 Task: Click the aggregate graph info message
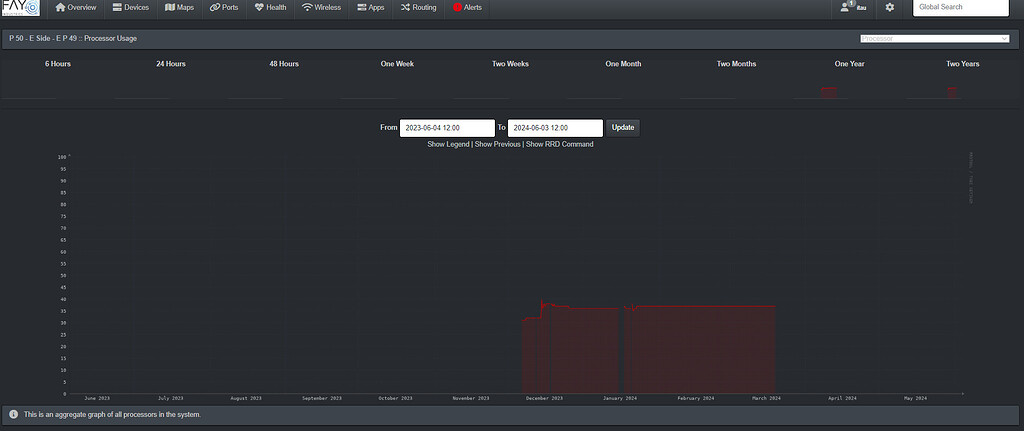pos(112,415)
